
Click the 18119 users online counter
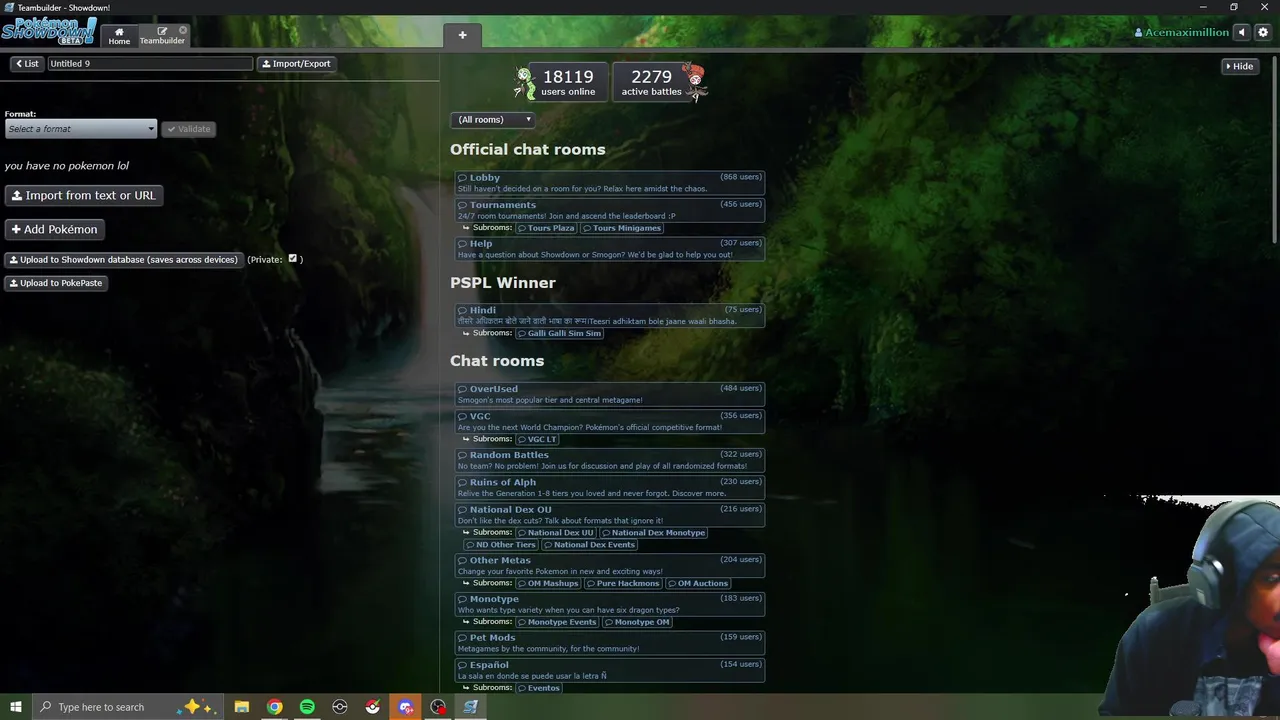click(x=568, y=82)
